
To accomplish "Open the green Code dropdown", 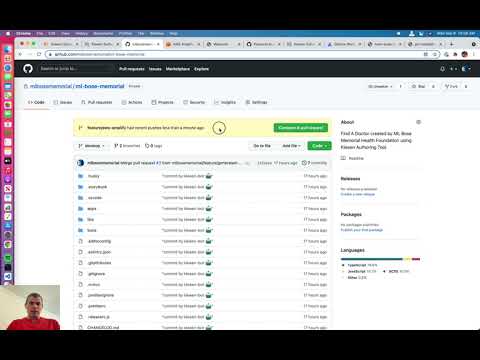I will [x=319, y=146].
